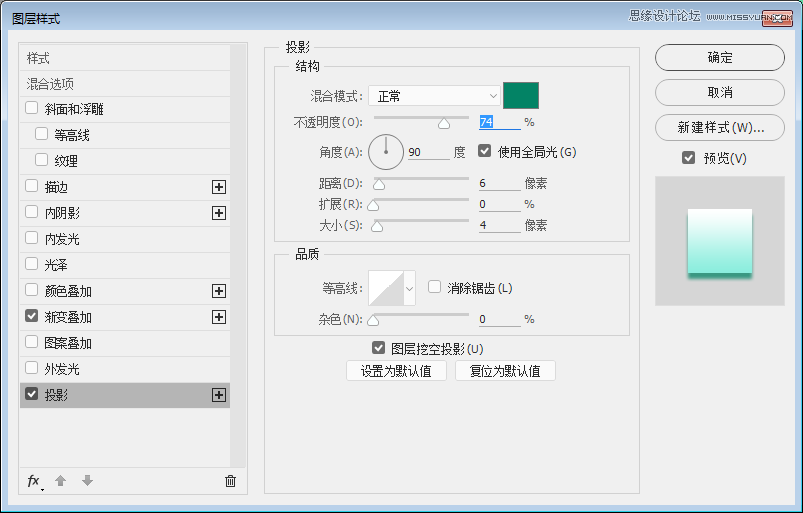The width and height of the screenshot is (803, 513).
Task: Add another 描边 effect with plus icon
Action: 219,187
